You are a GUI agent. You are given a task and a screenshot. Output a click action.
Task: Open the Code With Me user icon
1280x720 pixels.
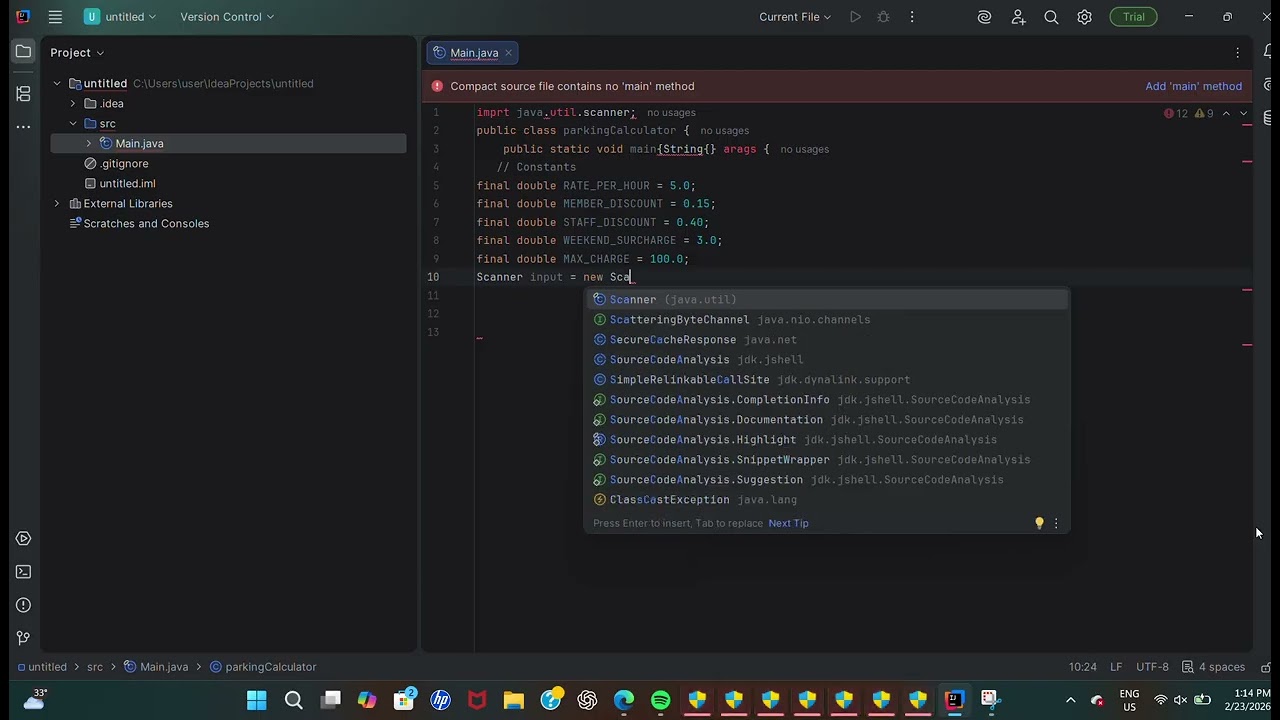(1018, 17)
